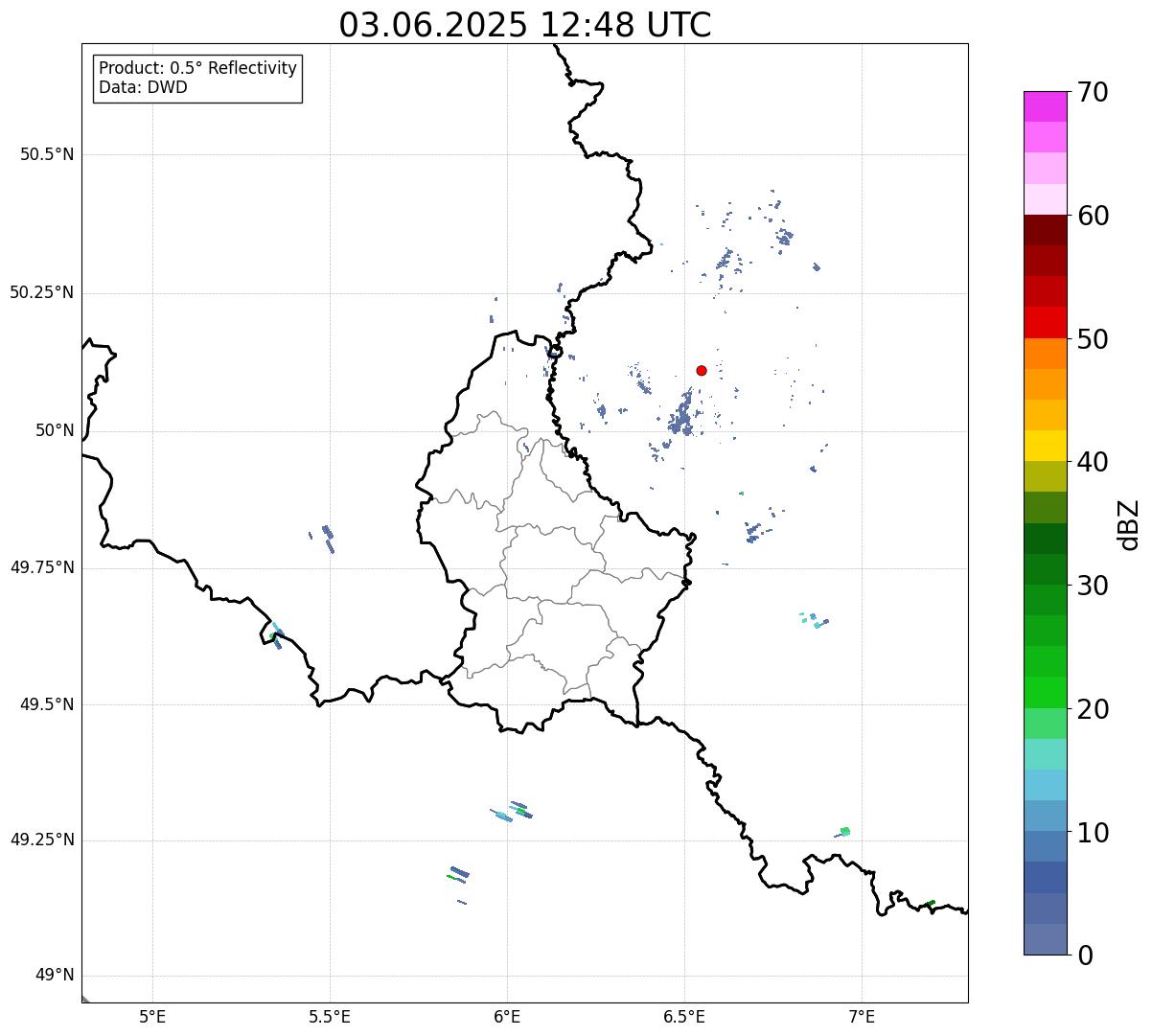Click the yellow colorbar segment above 40
1152x1036 pixels.
(1045, 446)
